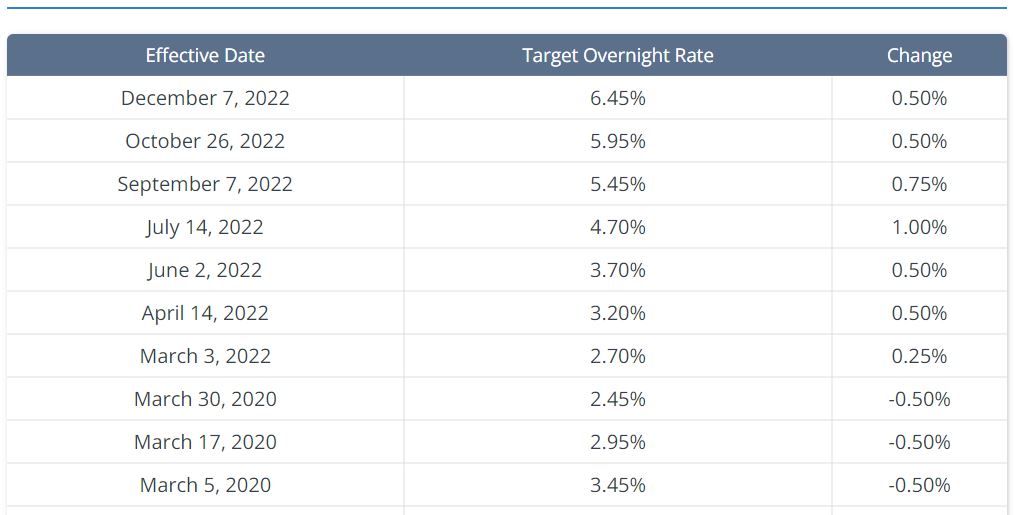Click the Change column header
The image size is (1014, 515).
pos(919,56)
